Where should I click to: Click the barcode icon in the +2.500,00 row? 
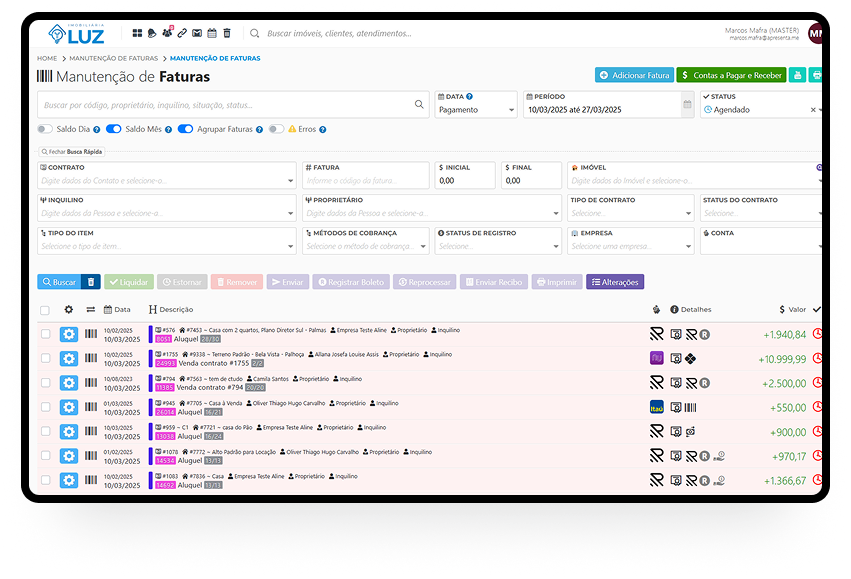coord(91,383)
